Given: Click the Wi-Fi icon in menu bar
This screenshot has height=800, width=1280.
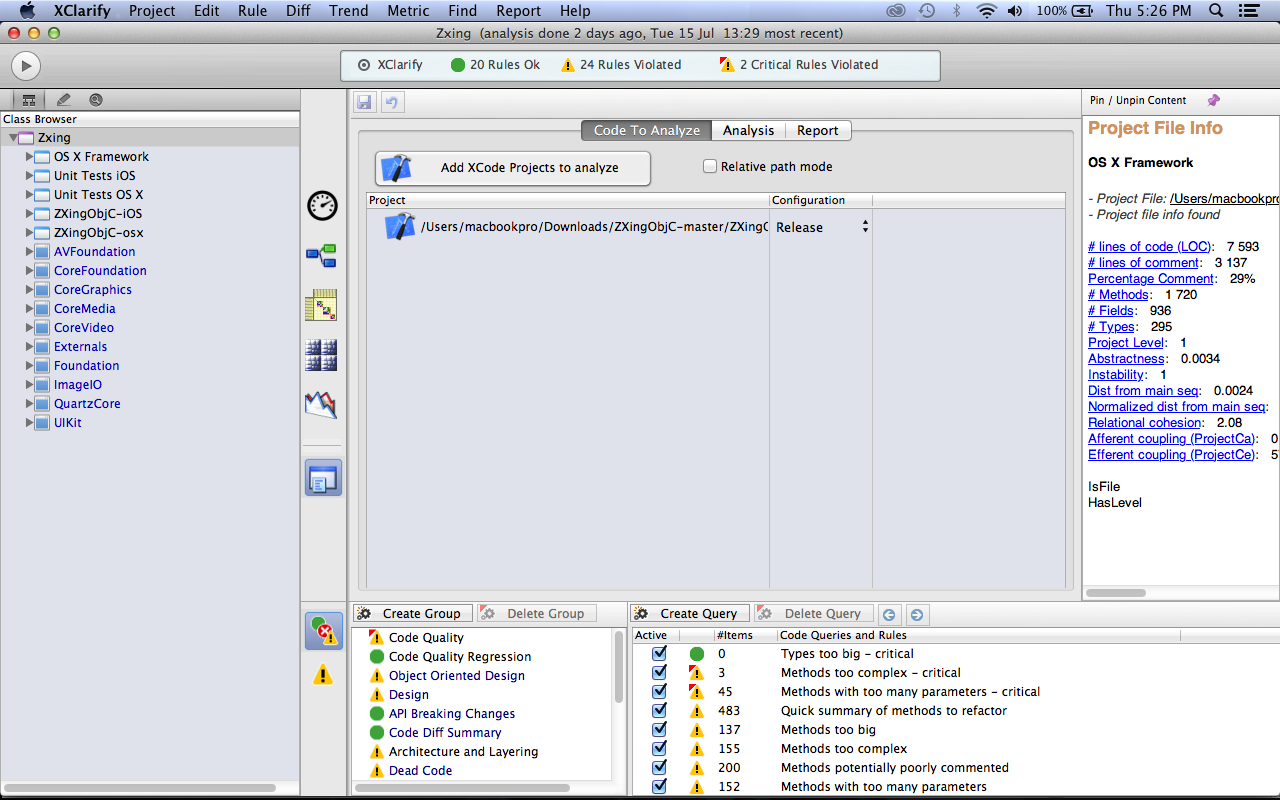Looking at the screenshot, I should click(x=987, y=11).
